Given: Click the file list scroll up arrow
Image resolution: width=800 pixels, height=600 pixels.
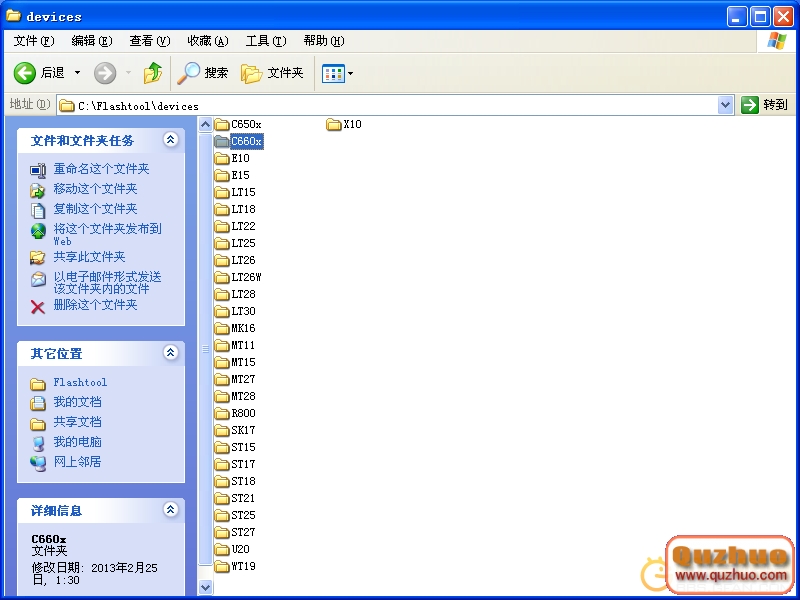Looking at the screenshot, I should pos(205,124).
